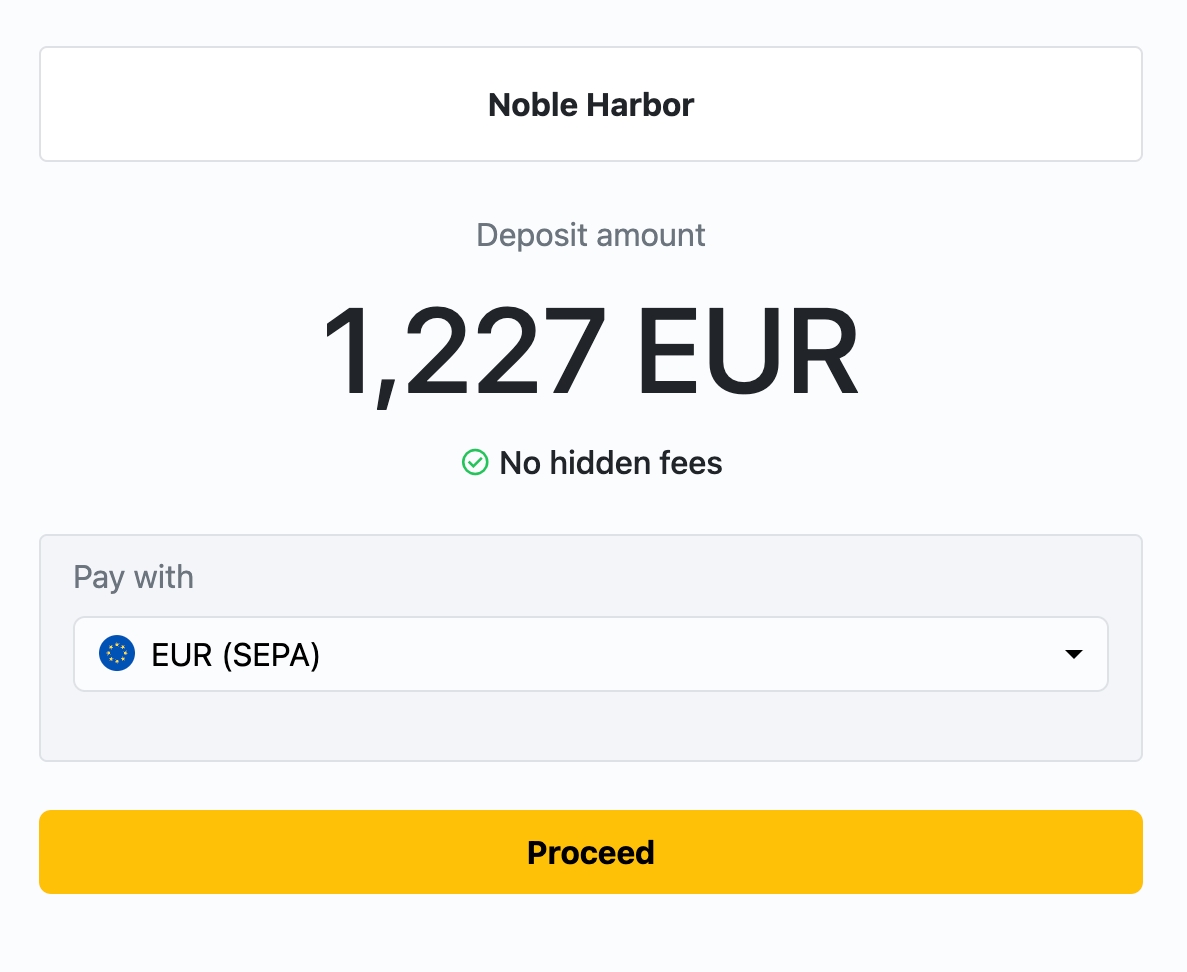
Task: Click the black dropdown caret arrow
Action: (1073, 655)
